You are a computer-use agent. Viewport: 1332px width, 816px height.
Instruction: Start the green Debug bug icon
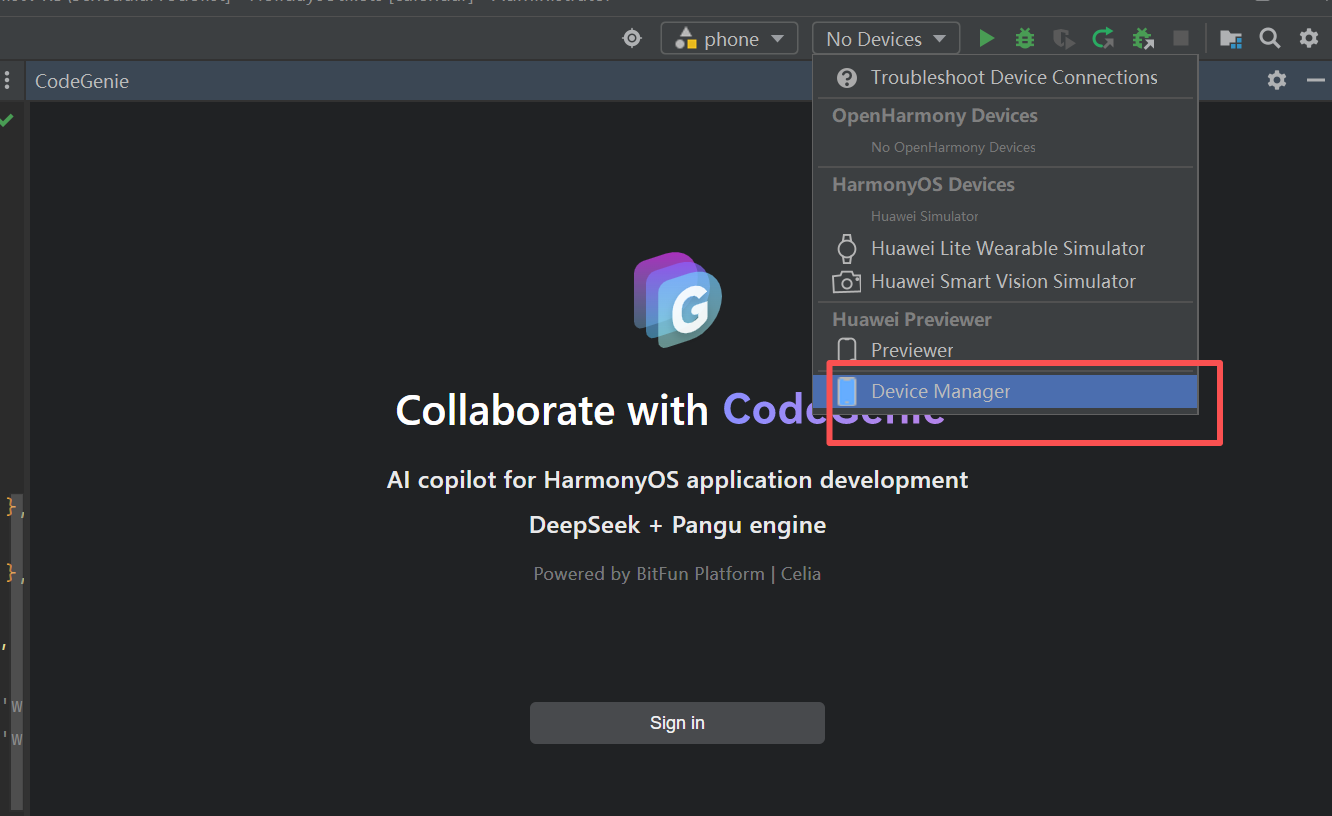pyautogui.click(x=1025, y=39)
